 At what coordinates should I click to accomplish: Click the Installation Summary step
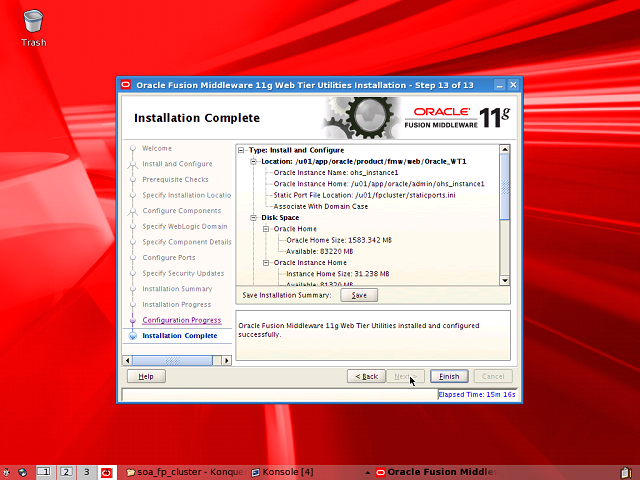coord(177,289)
